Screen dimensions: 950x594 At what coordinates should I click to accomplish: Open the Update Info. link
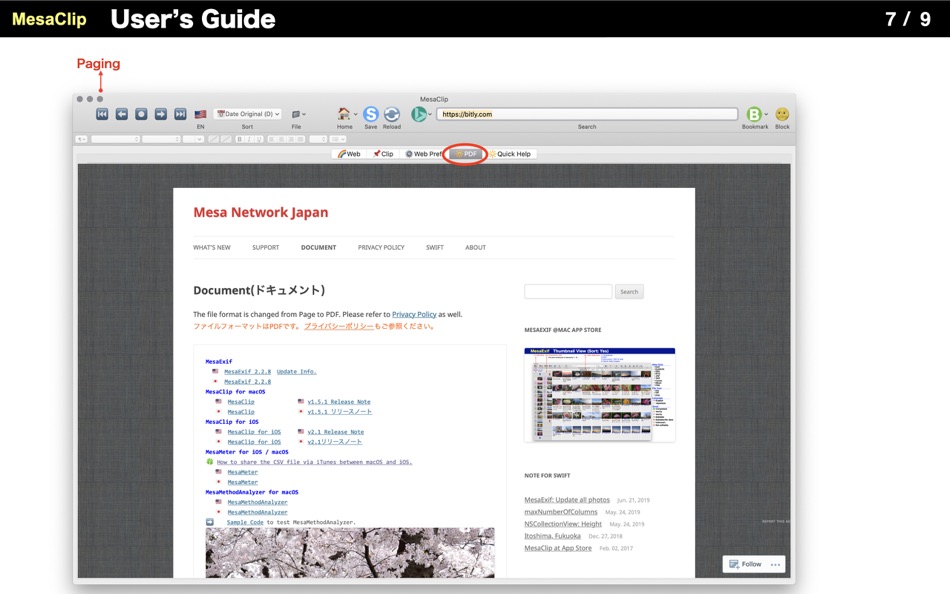click(x=296, y=372)
